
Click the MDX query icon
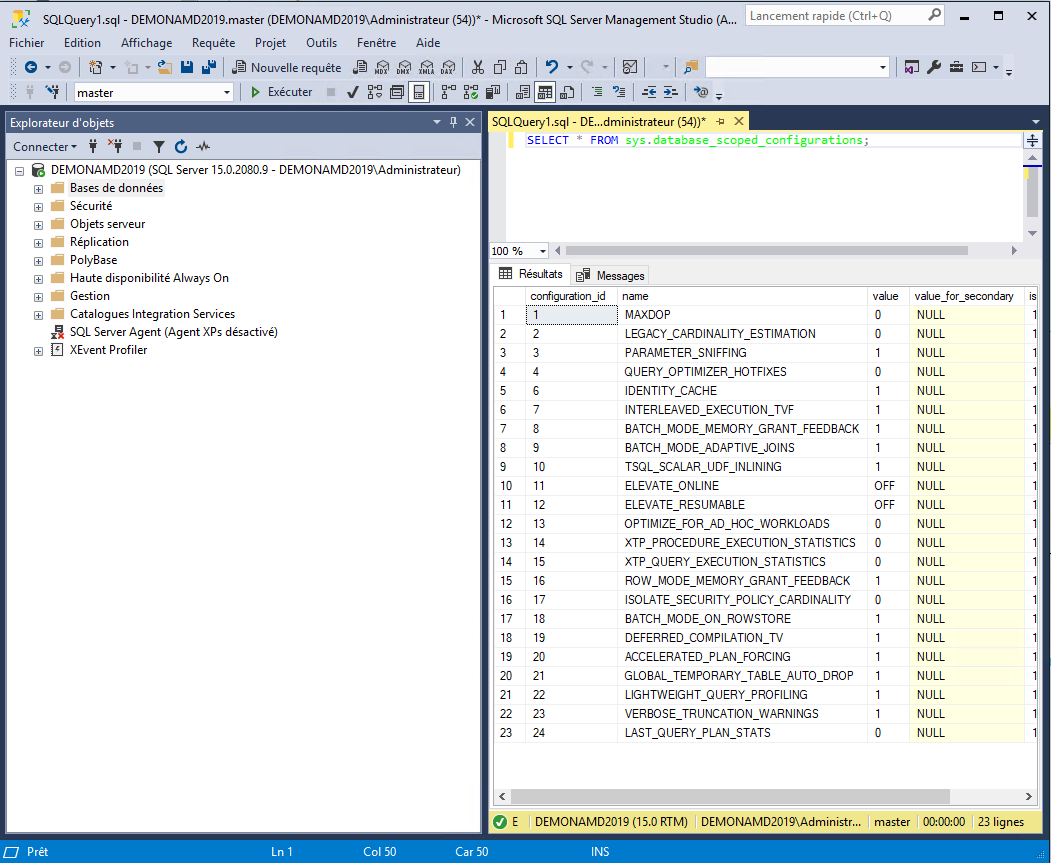(x=381, y=67)
